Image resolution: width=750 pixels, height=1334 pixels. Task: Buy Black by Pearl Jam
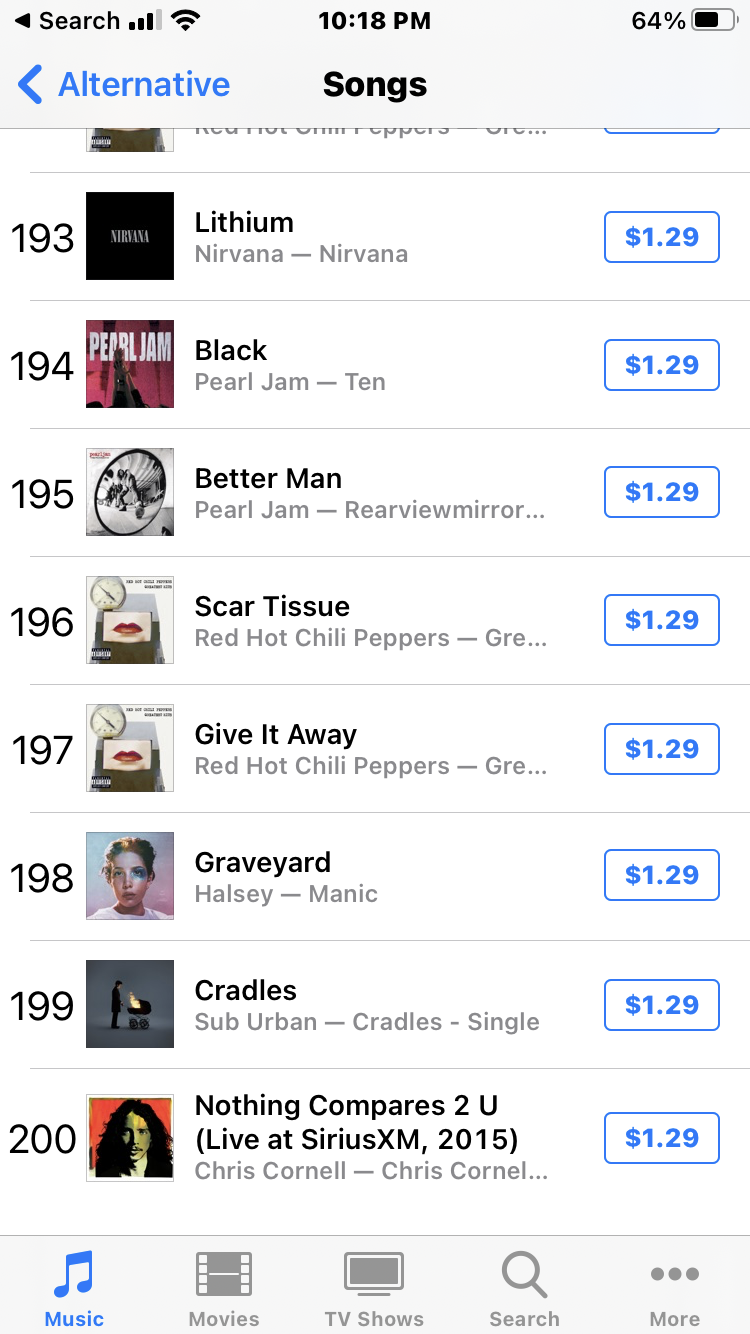pyautogui.click(x=661, y=365)
